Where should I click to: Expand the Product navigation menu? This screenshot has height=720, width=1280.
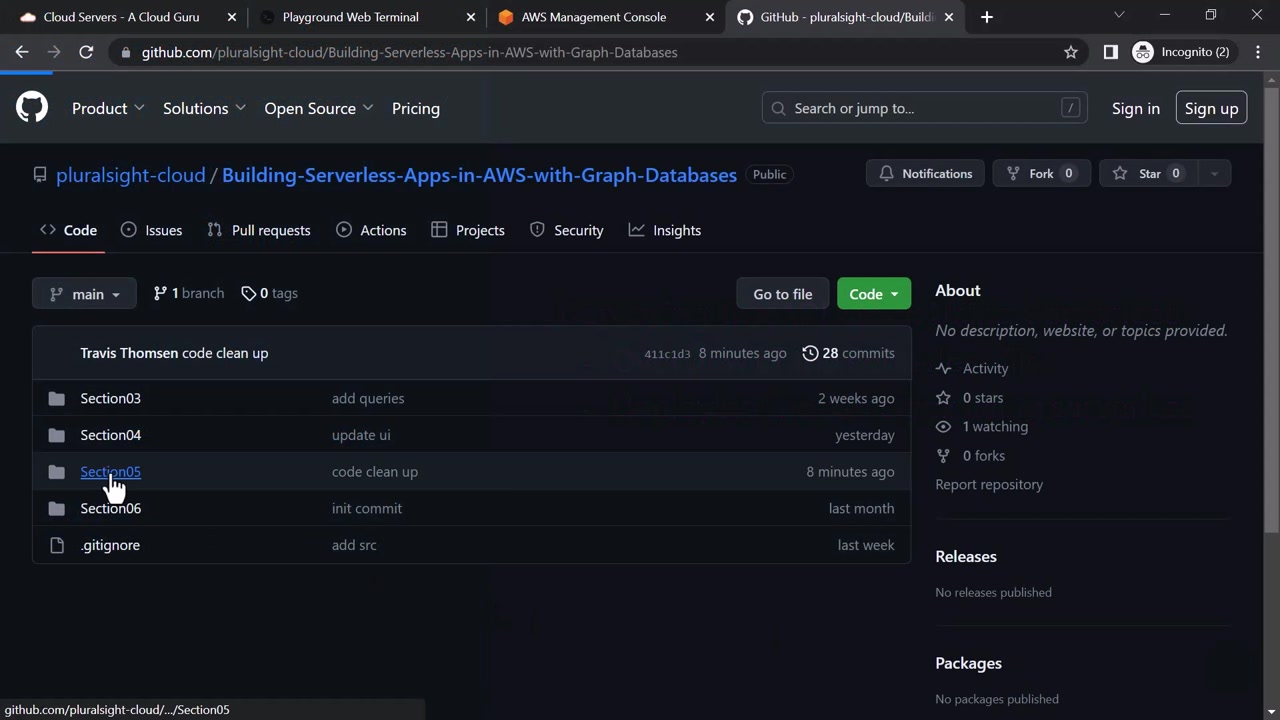click(108, 108)
